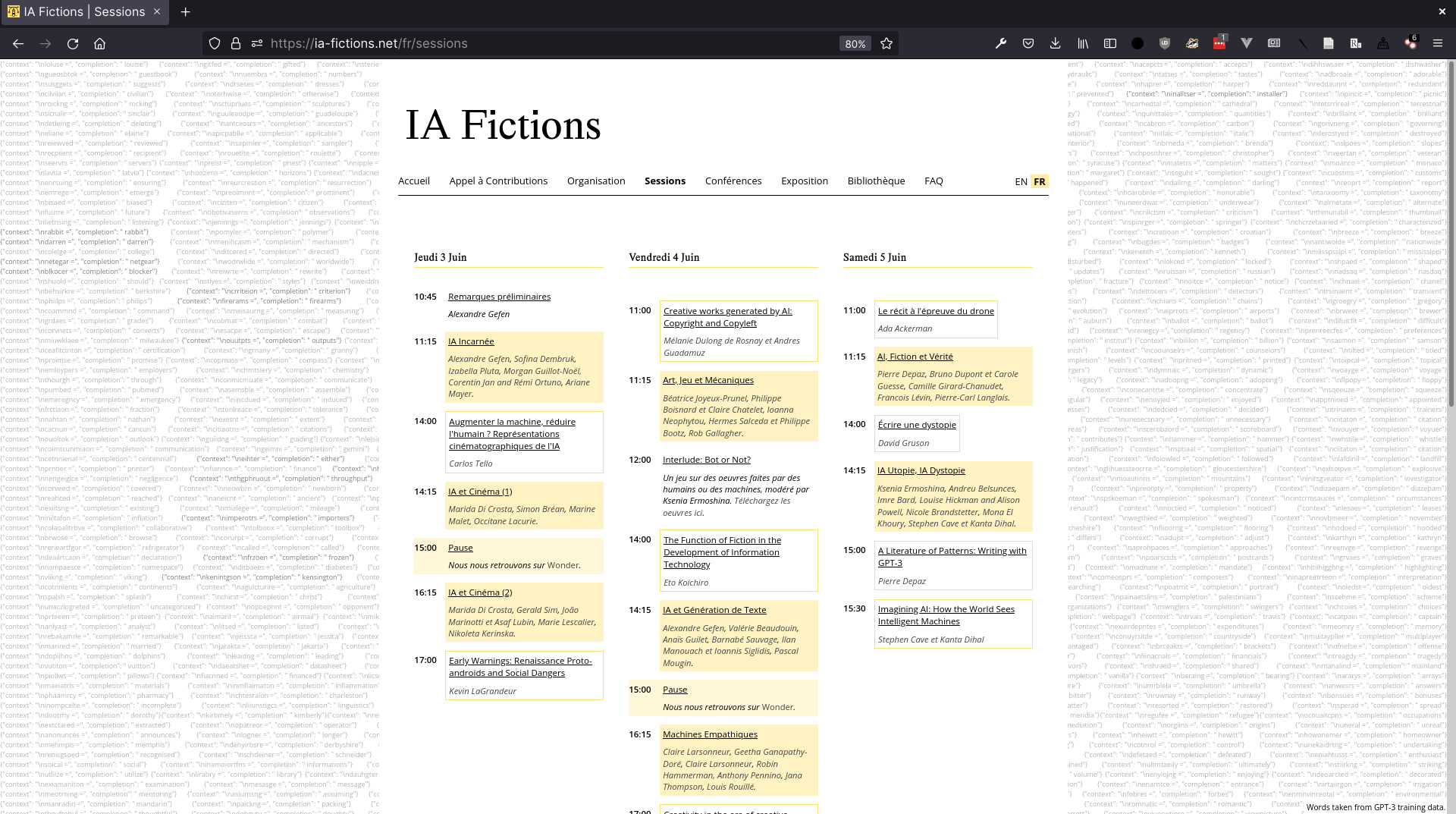The width and height of the screenshot is (1456, 814).
Task: Toggle the sidebar view icon
Action: click(x=1110, y=43)
